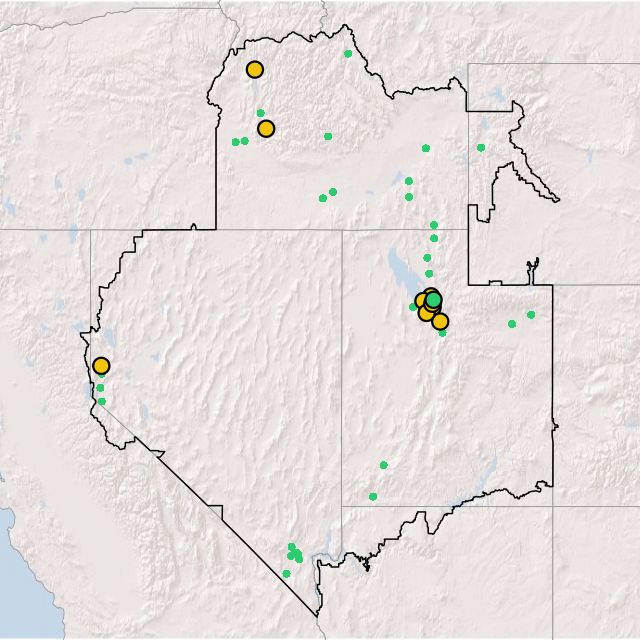
Task: Select the large green outlined marker in the cluster
Action: coord(433,299)
